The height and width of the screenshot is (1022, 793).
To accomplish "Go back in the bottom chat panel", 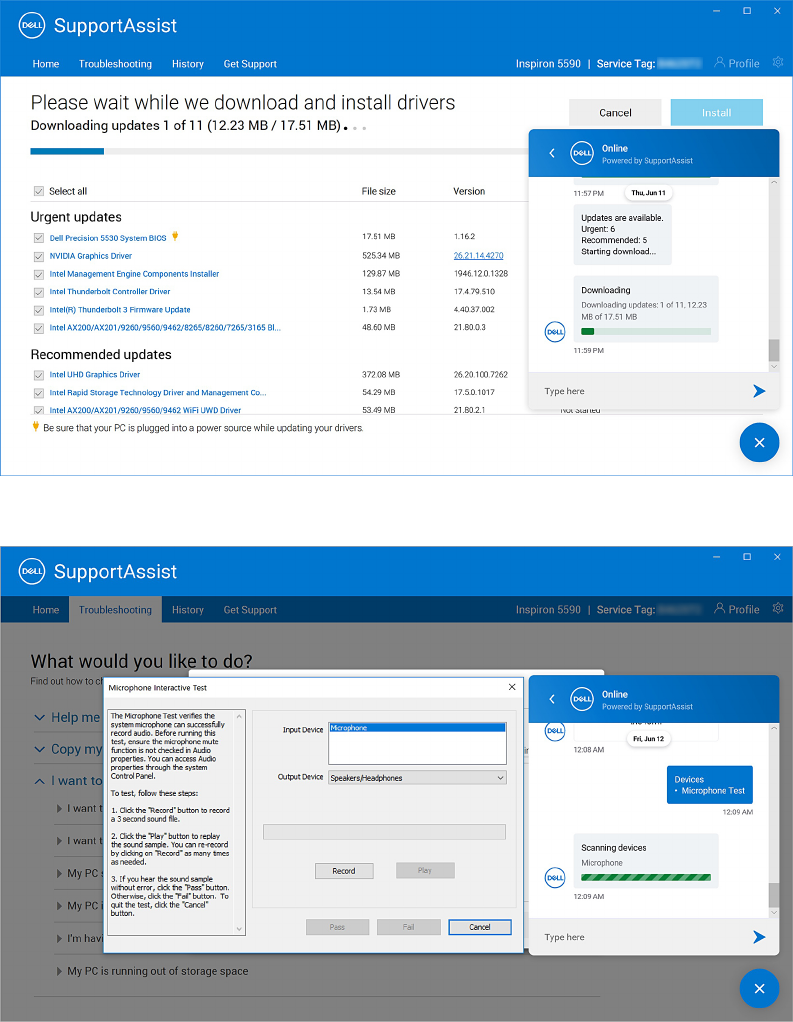I will [552, 699].
